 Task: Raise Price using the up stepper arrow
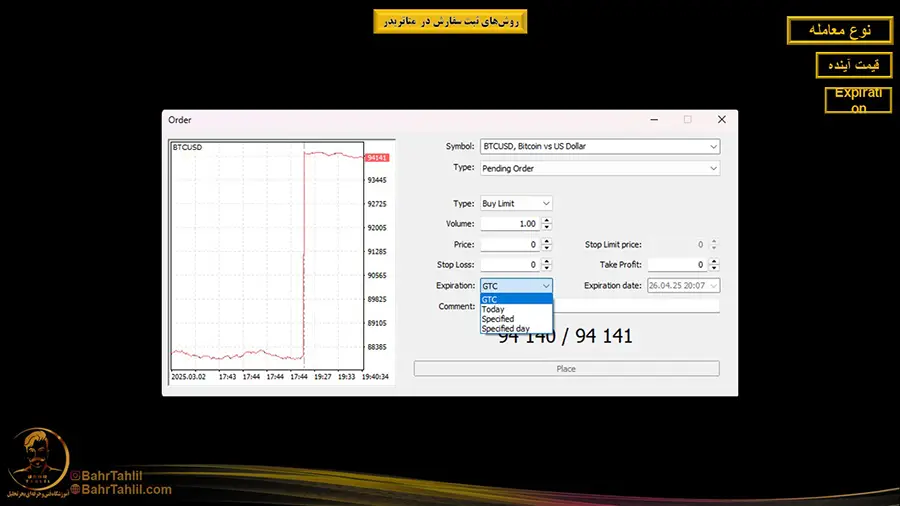point(546,241)
